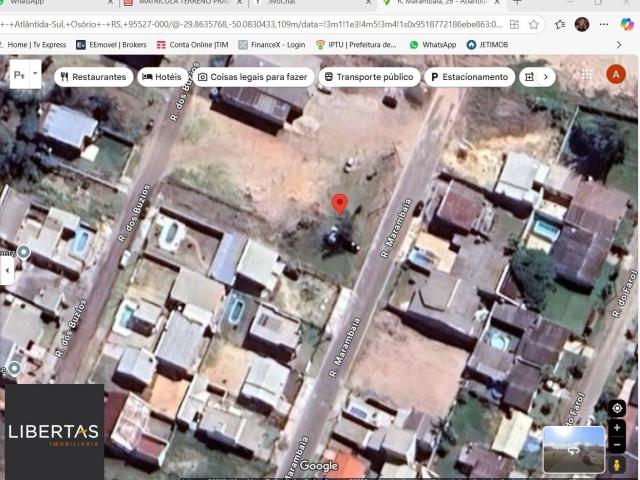Viewport: 640px width, 480px height.
Task: Expand the dropdown arrow next to Pt
Action: [x=36, y=74]
